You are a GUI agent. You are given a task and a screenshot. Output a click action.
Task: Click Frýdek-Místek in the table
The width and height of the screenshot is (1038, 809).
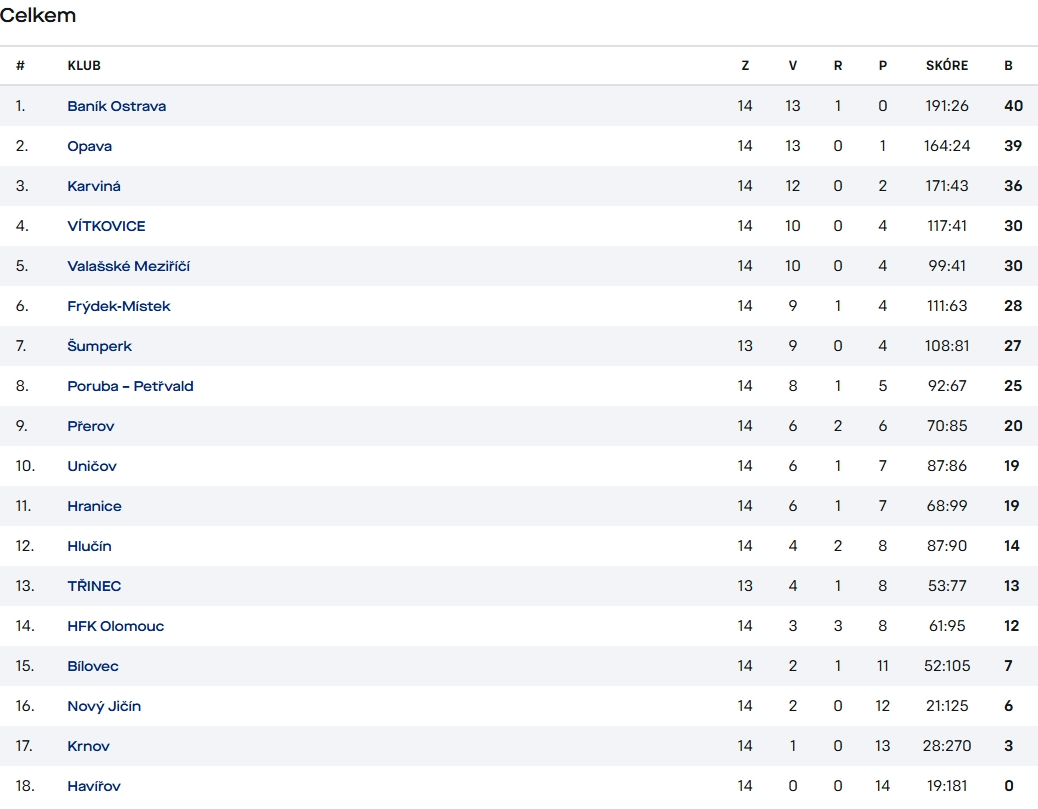point(118,306)
